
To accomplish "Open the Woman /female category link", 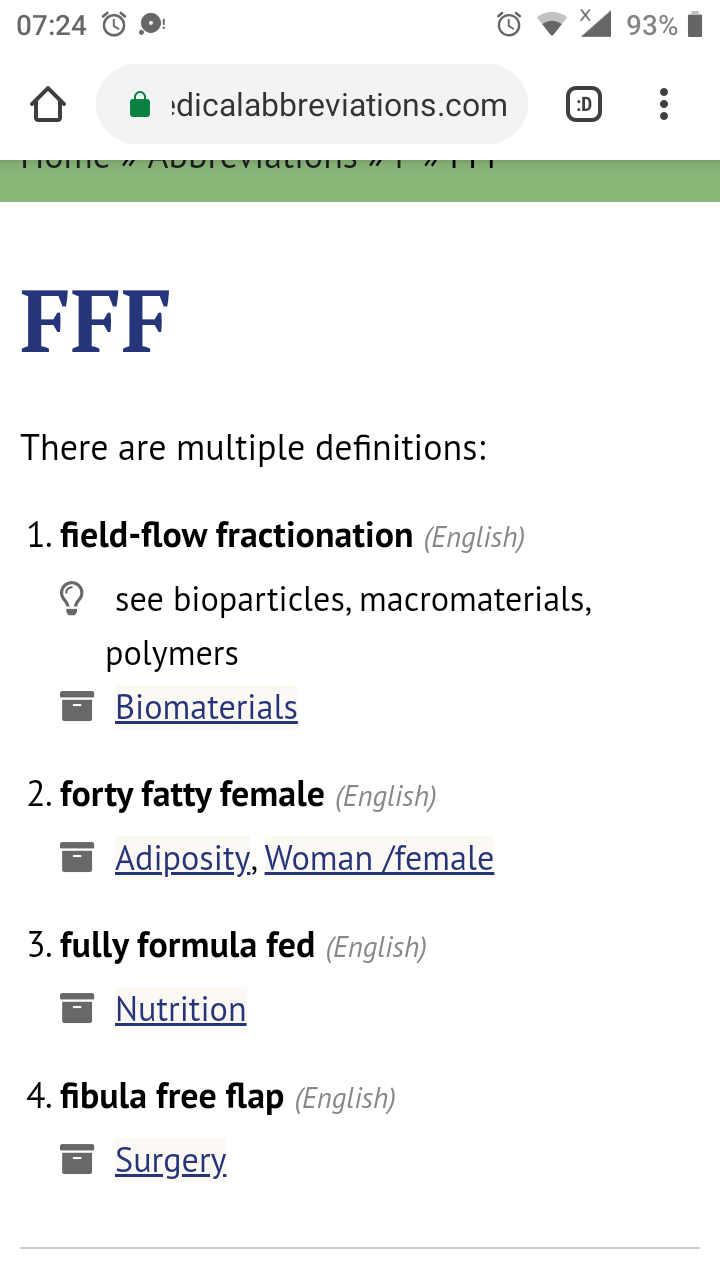I will [379, 858].
